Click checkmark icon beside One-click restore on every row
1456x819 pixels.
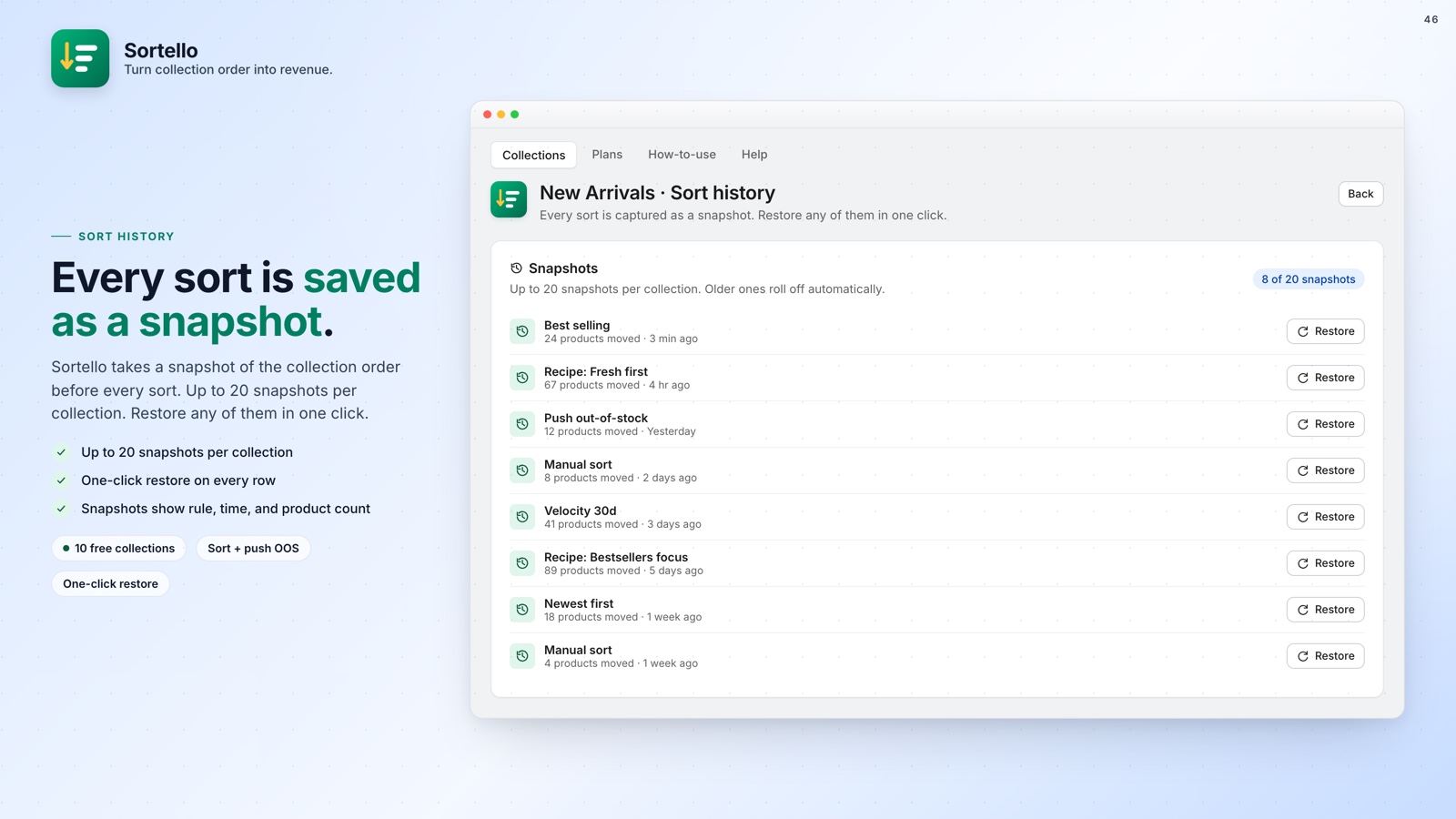(x=61, y=480)
